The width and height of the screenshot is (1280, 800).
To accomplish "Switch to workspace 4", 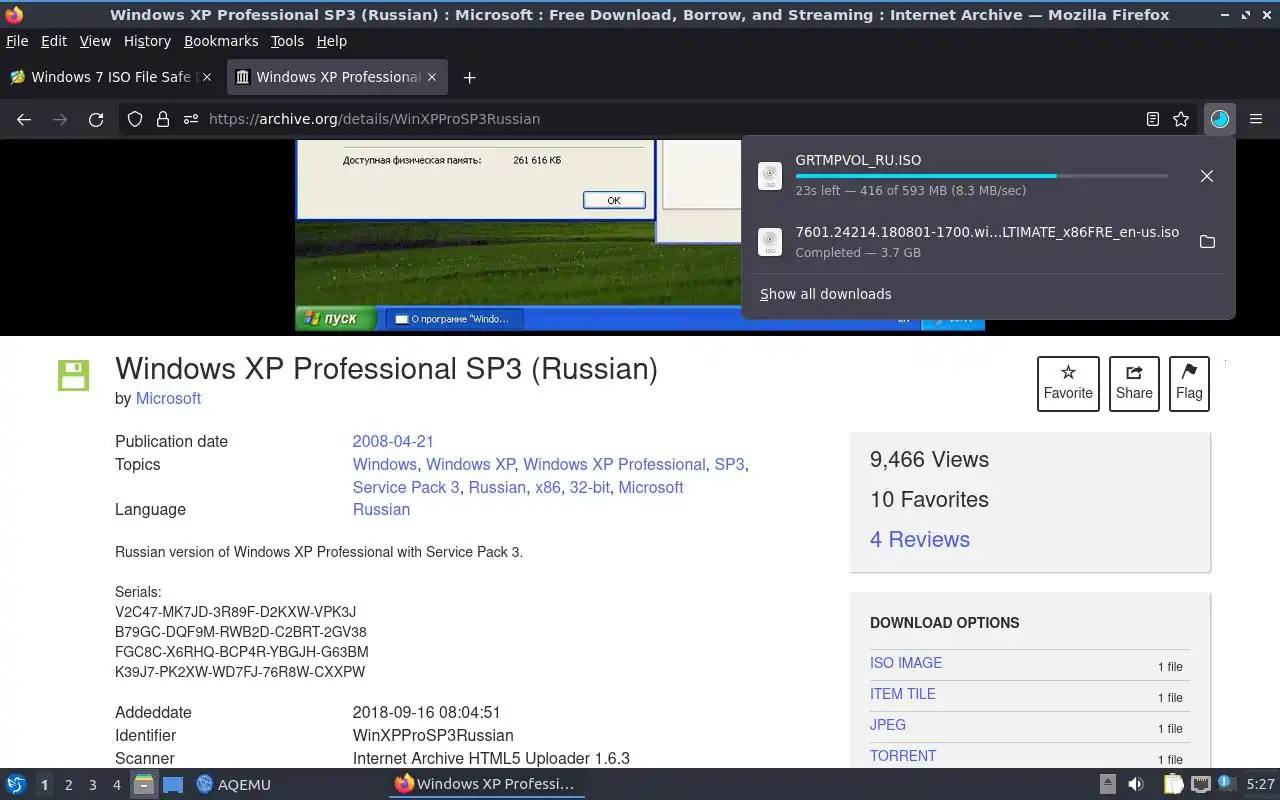I will click(116, 785).
